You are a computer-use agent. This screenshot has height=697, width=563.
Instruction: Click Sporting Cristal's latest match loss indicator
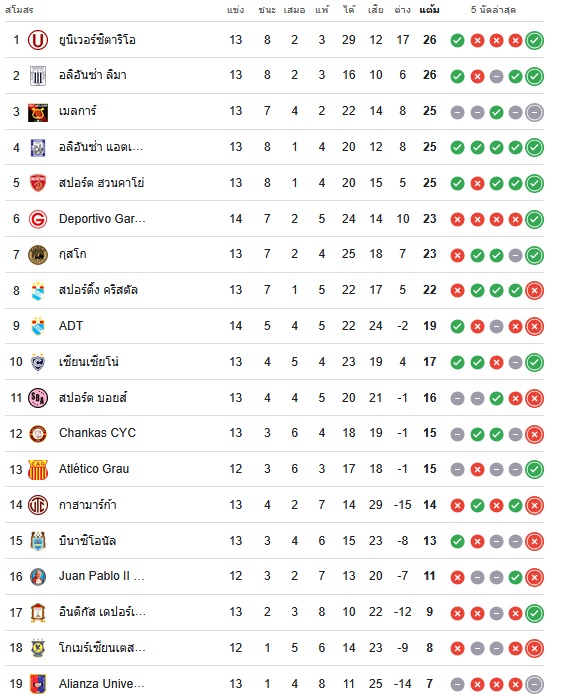(535, 291)
